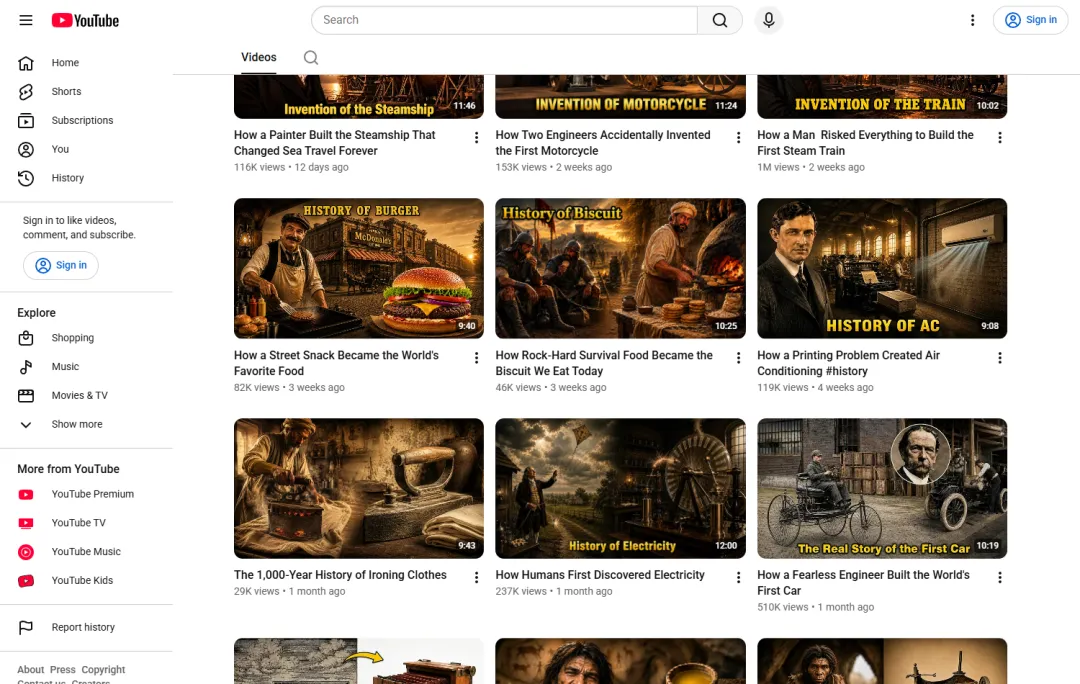Click the top-right Sign in button
Image resolution: width=1080 pixels, height=684 pixels.
click(1030, 20)
